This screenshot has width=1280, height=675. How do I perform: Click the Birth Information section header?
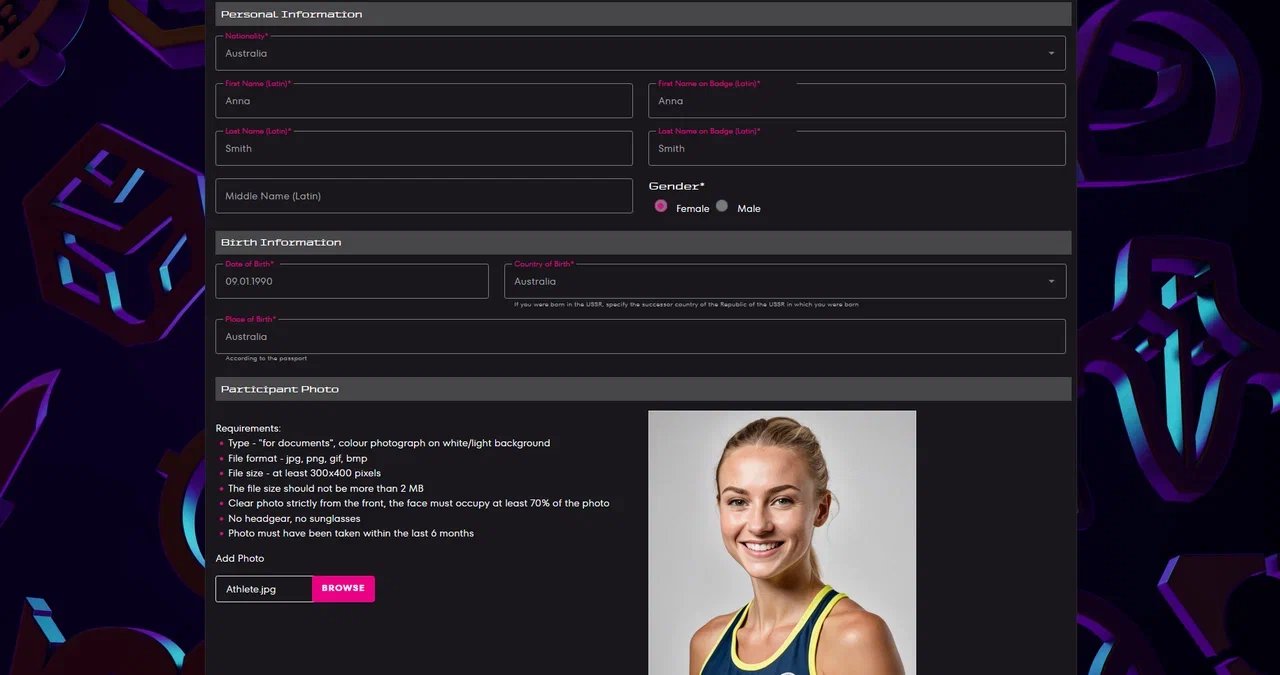pos(643,242)
